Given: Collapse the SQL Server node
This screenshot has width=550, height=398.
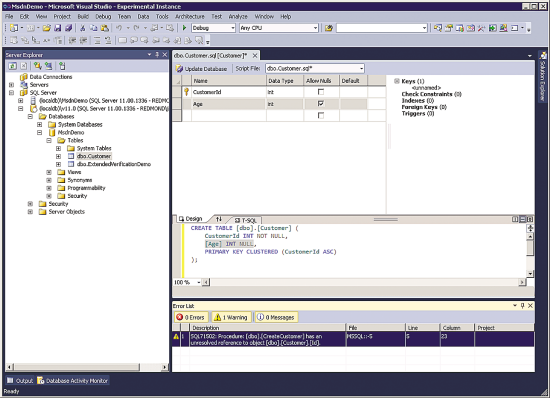Looking at the screenshot, I should coord(11,93).
